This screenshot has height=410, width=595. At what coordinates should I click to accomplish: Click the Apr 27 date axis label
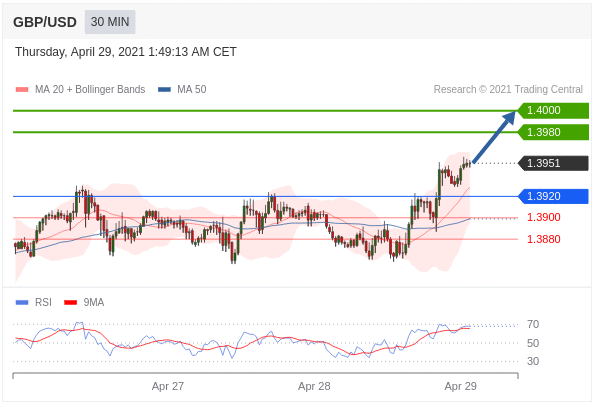(x=168, y=386)
